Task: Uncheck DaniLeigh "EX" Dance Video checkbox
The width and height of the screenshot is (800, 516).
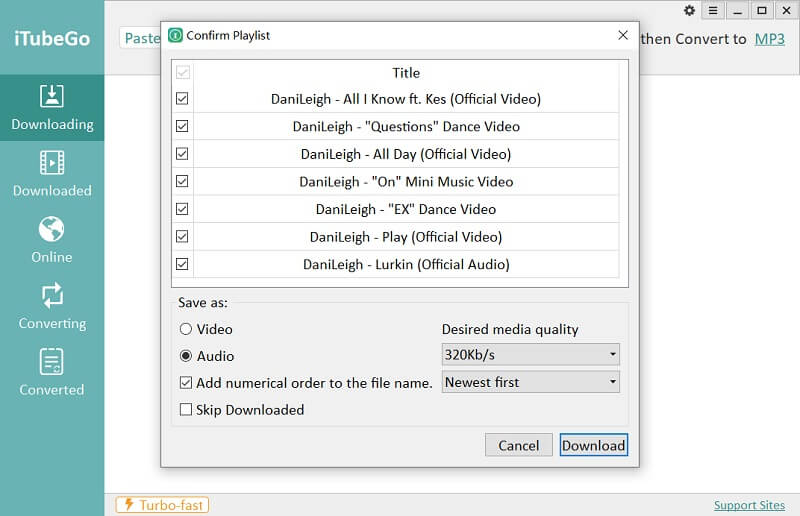Action: pyautogui.click(x=182, y=209)
